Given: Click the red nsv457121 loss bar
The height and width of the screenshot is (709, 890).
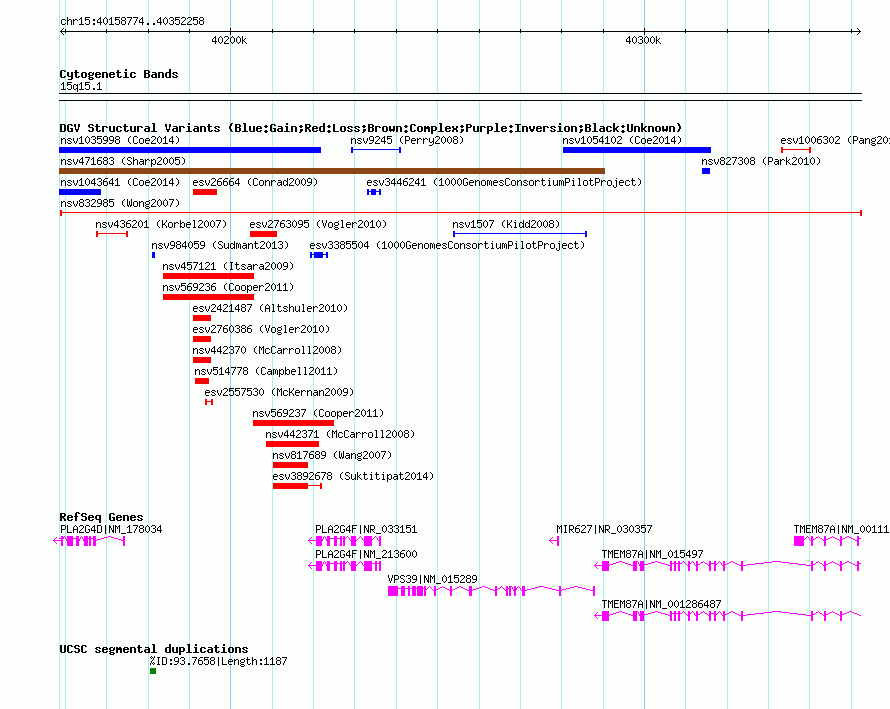Looking at the screenshot, I should pos(208,276).
